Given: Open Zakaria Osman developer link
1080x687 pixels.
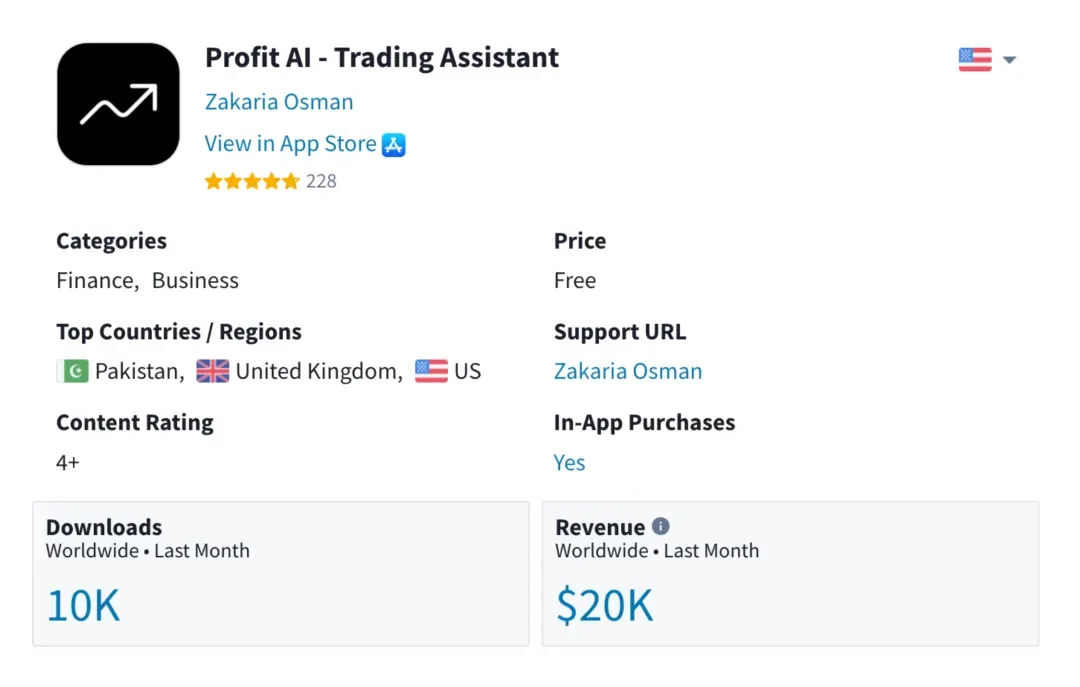Looking at the screenshot, I should tap(279, 102).
